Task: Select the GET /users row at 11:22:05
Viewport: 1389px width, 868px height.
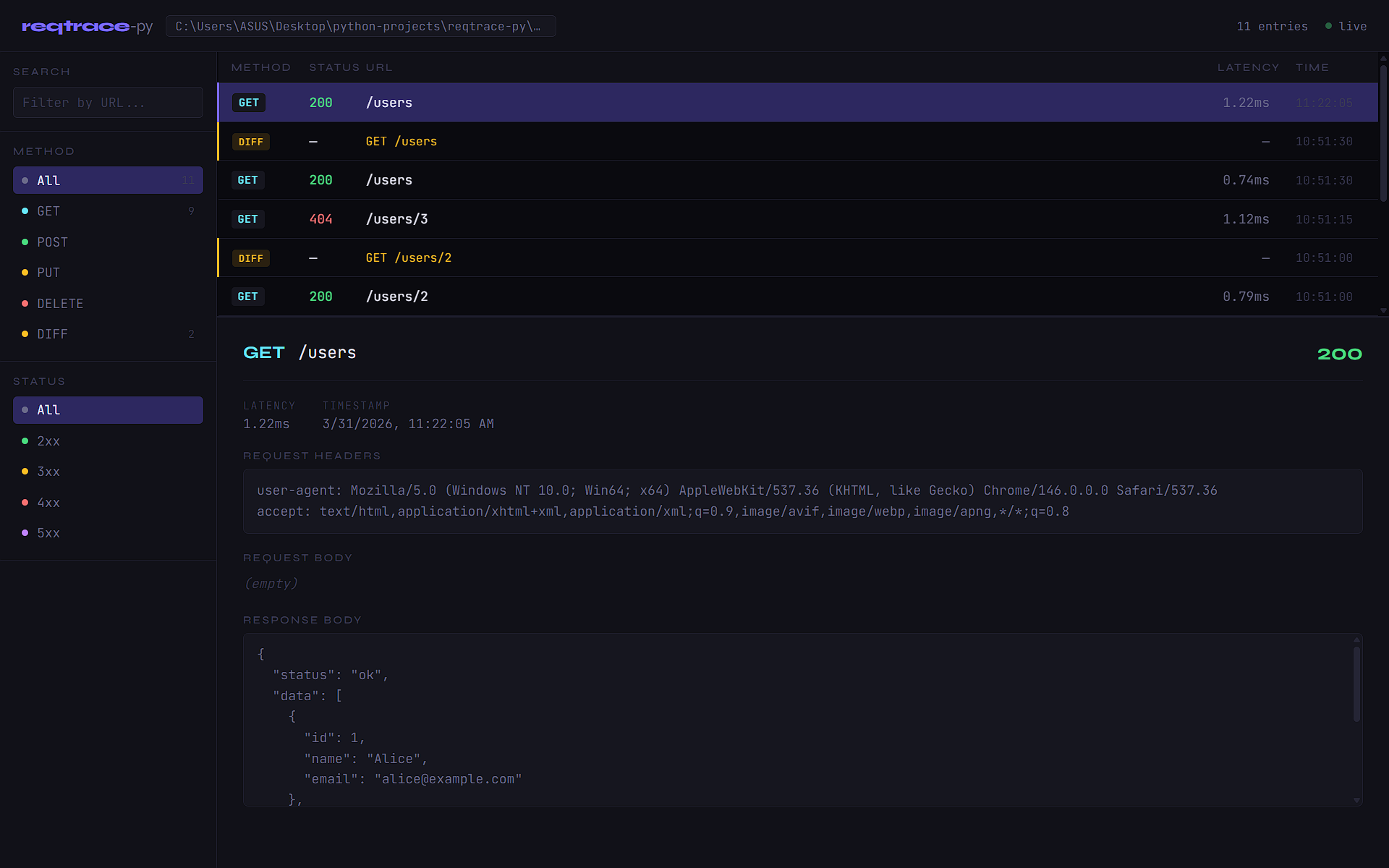Action: pyautogui.click(x=797, y=103)
